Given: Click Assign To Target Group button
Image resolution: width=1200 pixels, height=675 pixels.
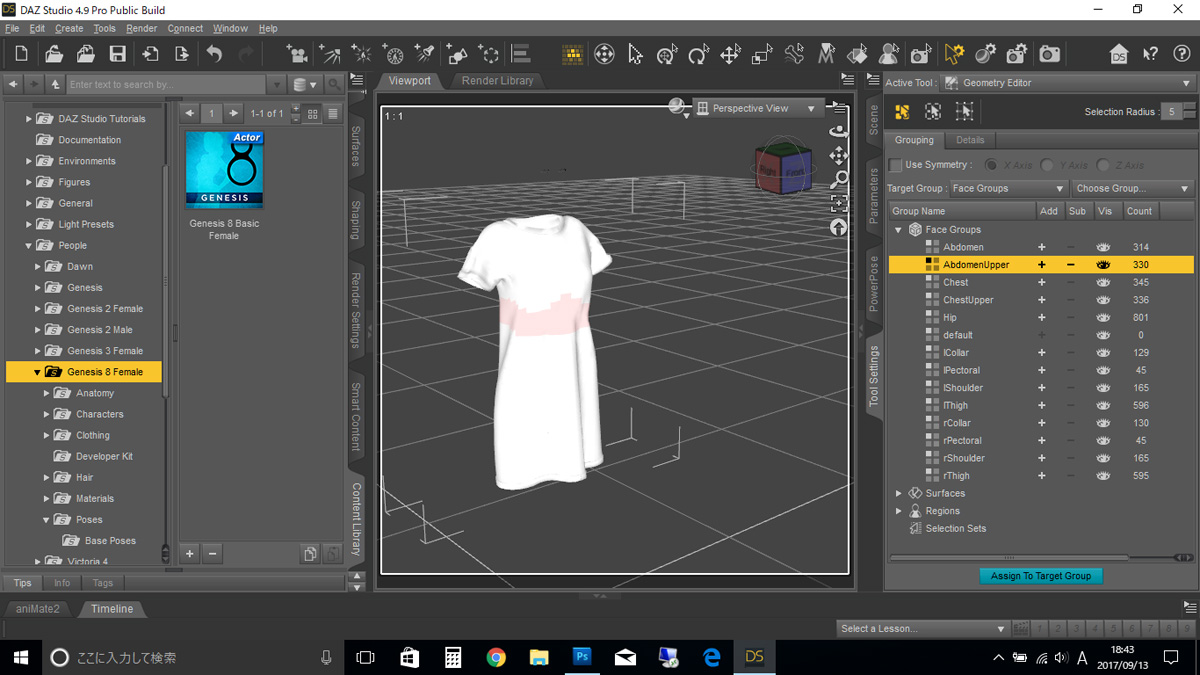Looking at the screenshot, I should [1040, 576].
